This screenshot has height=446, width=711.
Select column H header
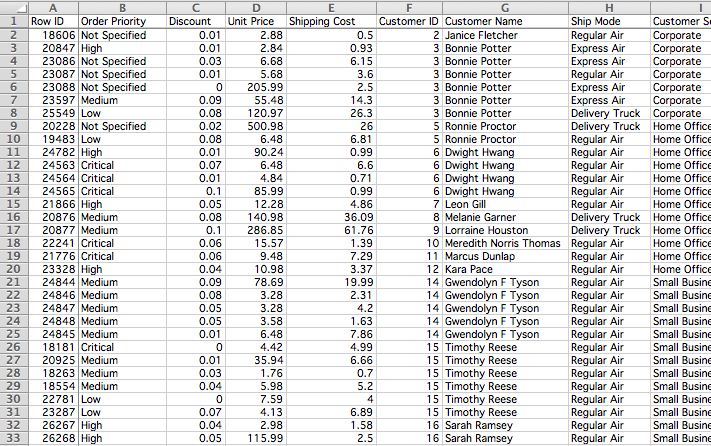pyautogui.click(x=609, y=8)
